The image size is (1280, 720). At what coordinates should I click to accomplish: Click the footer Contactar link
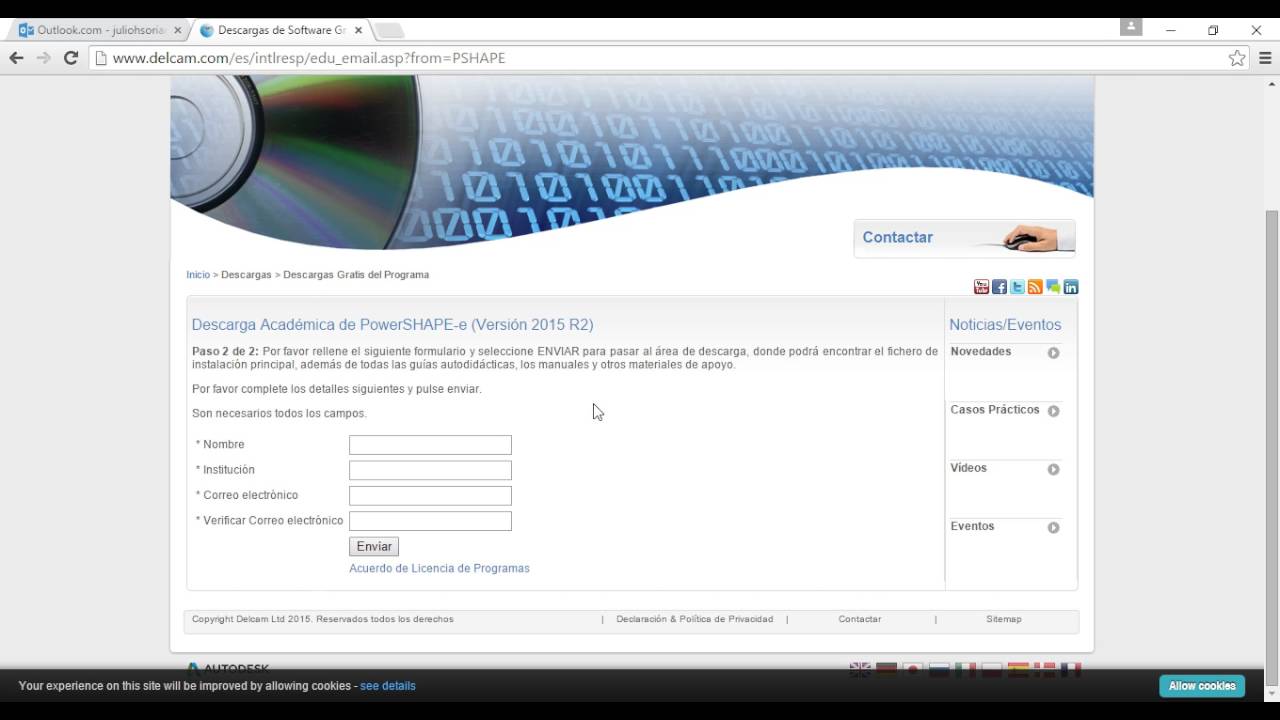860,619
